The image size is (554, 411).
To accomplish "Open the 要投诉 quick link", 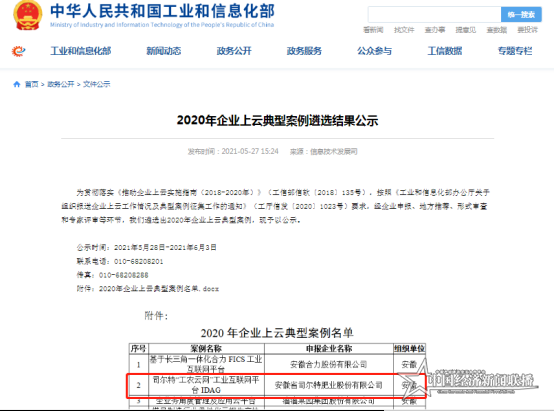I will [x=528, y=30].
